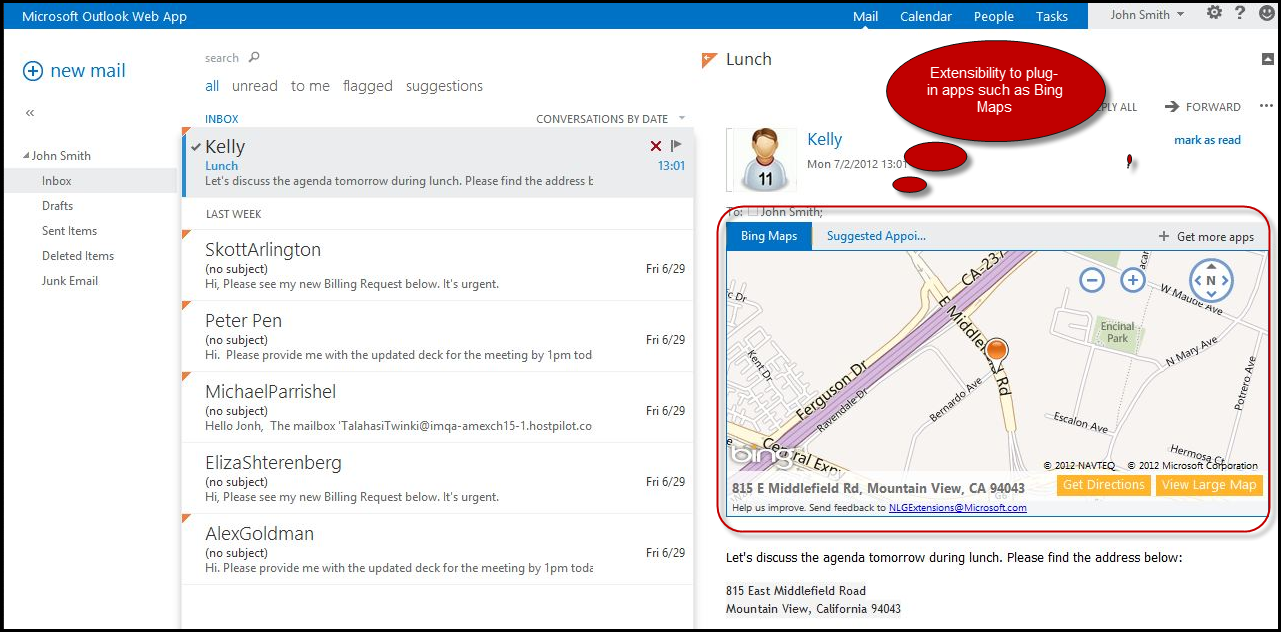Open the Peter Pen message
This screenshot has height=632, width=1281.
coord(437,336)
